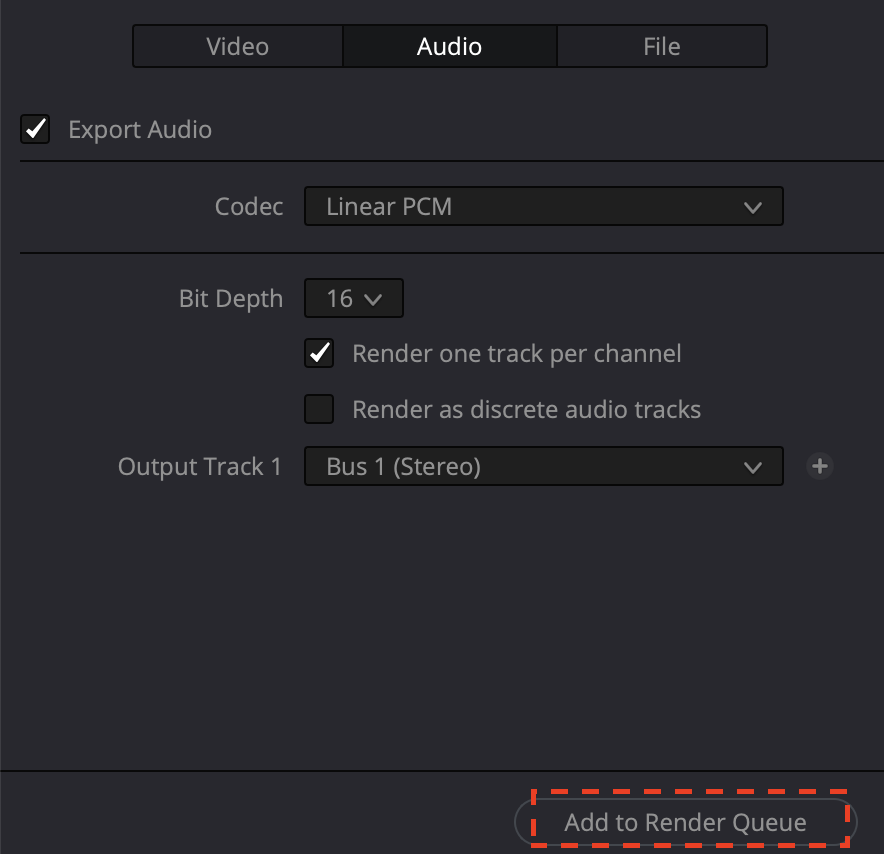
Task: Click the Export Audio label text
Action: (x=140, y=129)
